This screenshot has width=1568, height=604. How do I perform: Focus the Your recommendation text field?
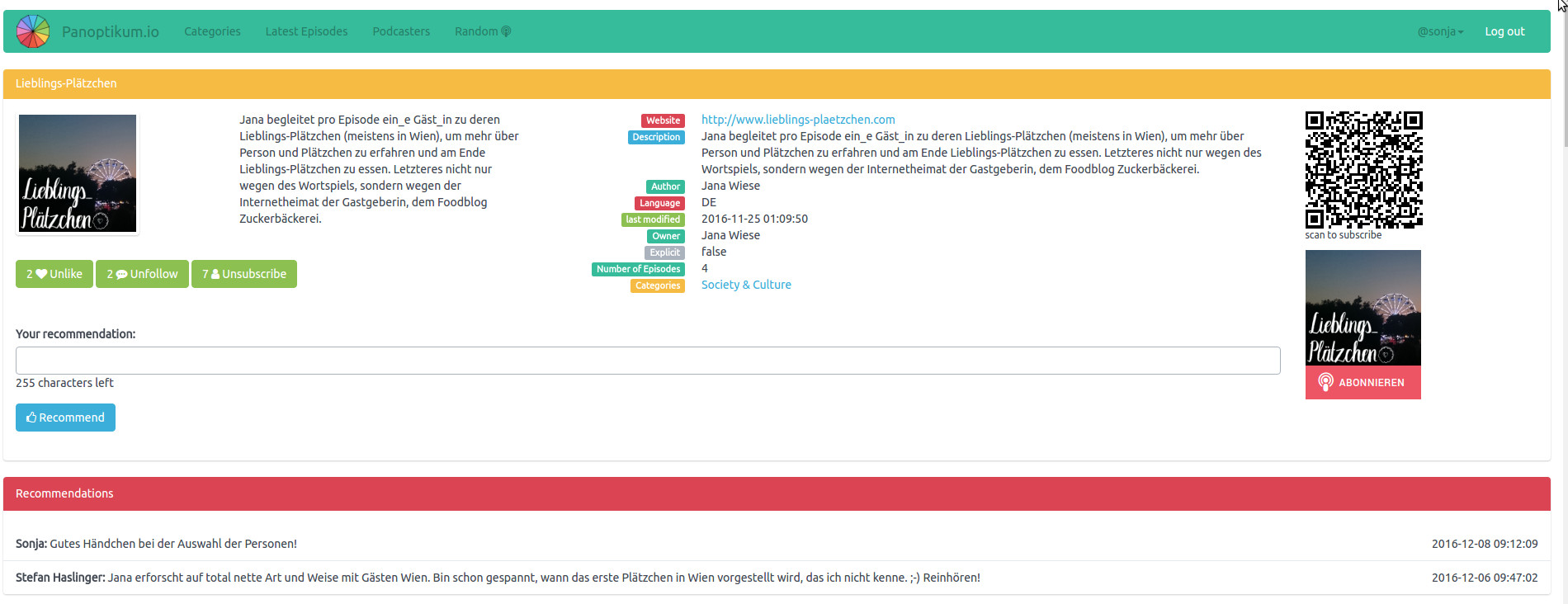point(648,361)
